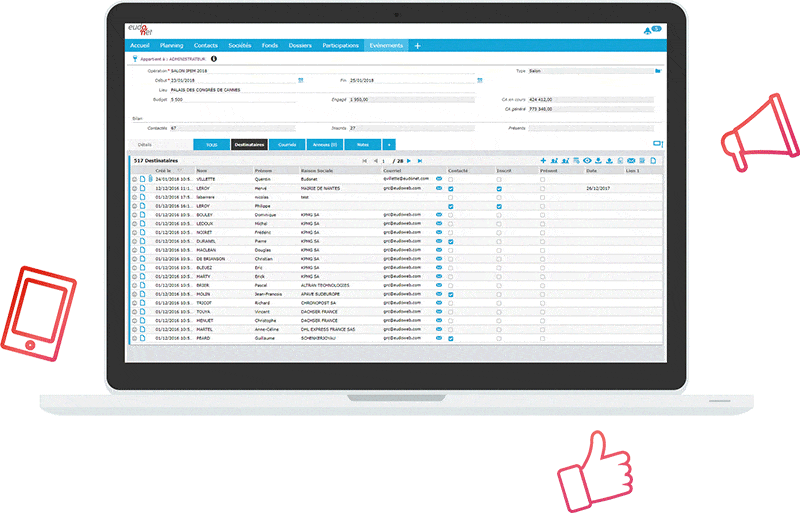Go to the first page of recipients

364,161
